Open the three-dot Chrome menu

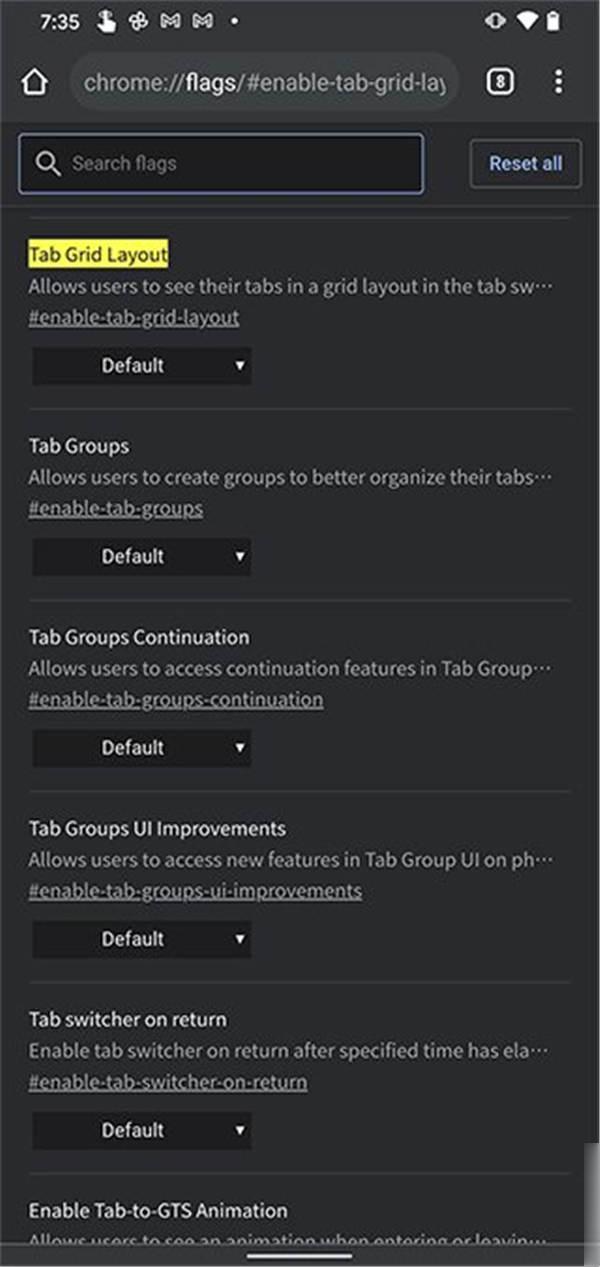pos(558,82)
